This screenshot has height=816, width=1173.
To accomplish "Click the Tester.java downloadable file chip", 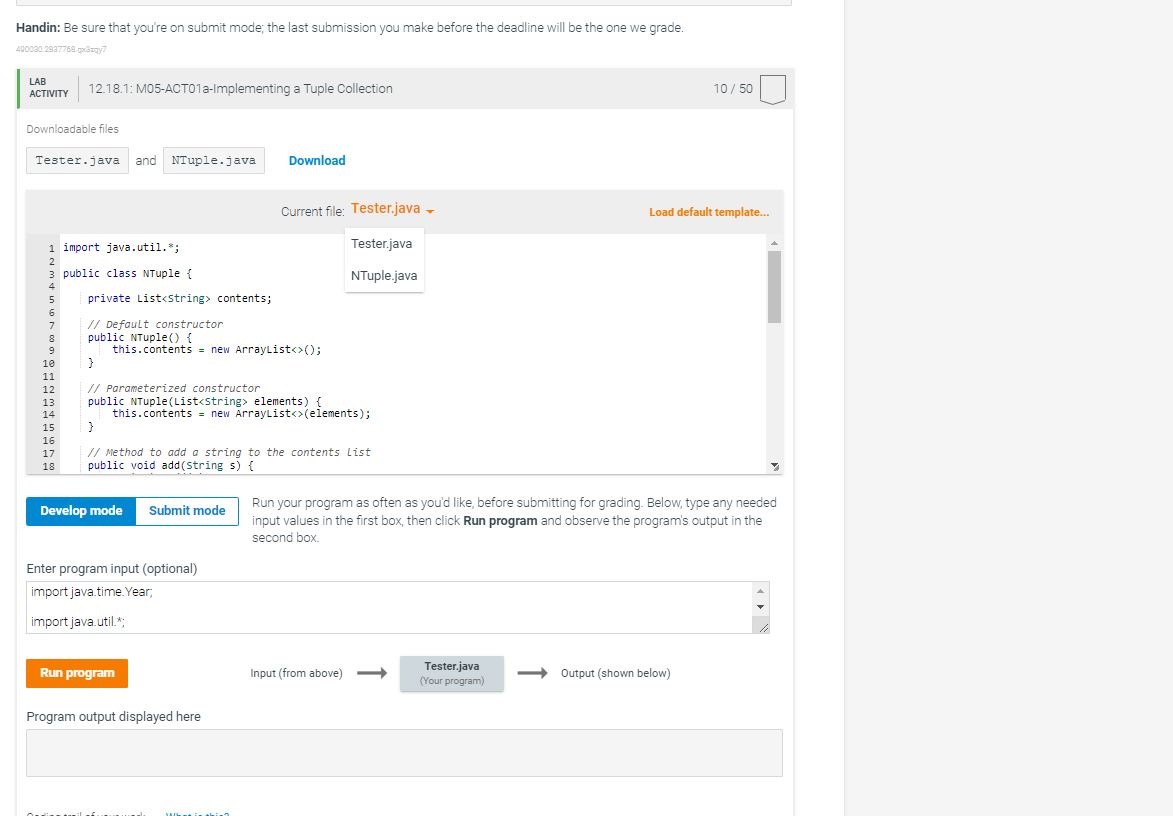I will click(x=77, y=160).
